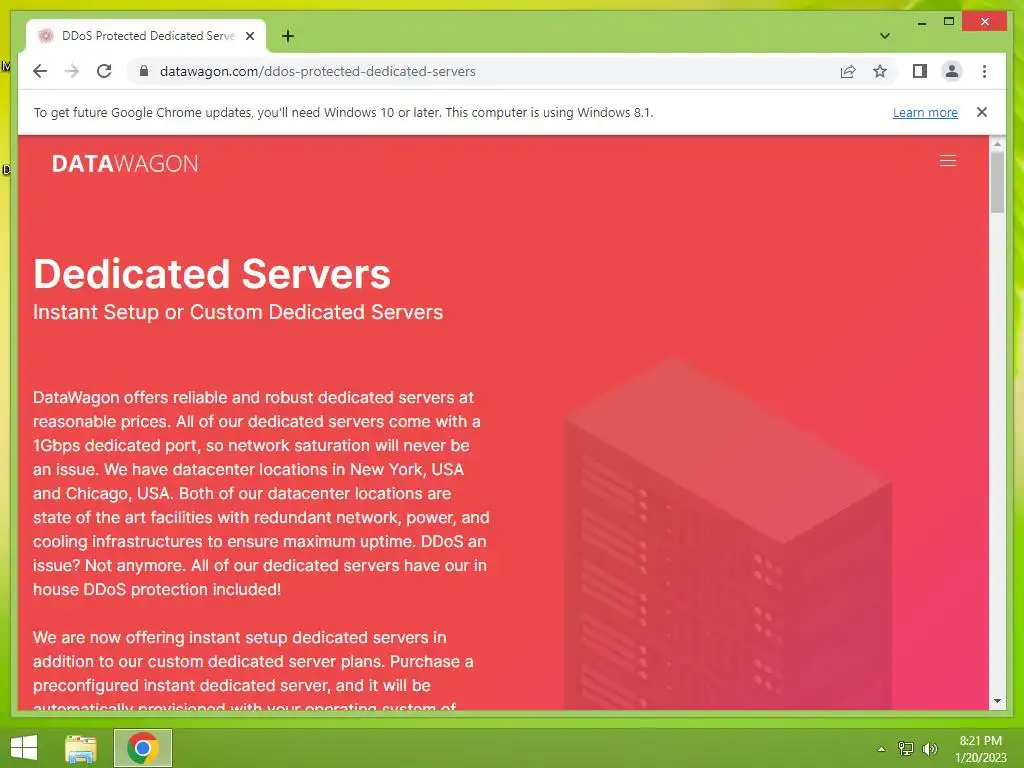Select the DDoS Protected Dedicated Servers tab
Image resolution: width=1024 pixels, height=768 pixels.
[x=147, y=36]
